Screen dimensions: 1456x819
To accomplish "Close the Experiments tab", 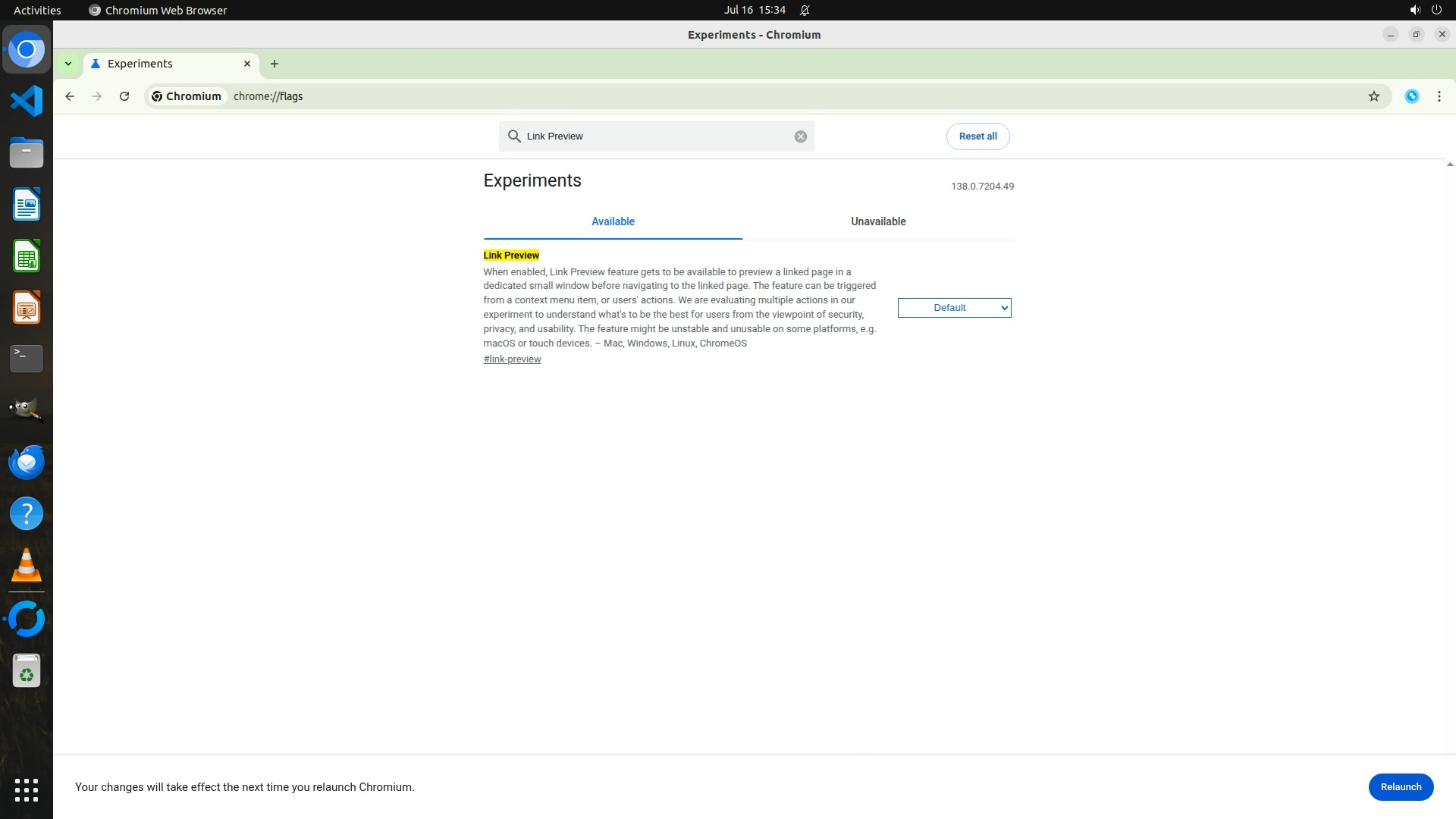I will pyautogui.click(x=247, y=64).
